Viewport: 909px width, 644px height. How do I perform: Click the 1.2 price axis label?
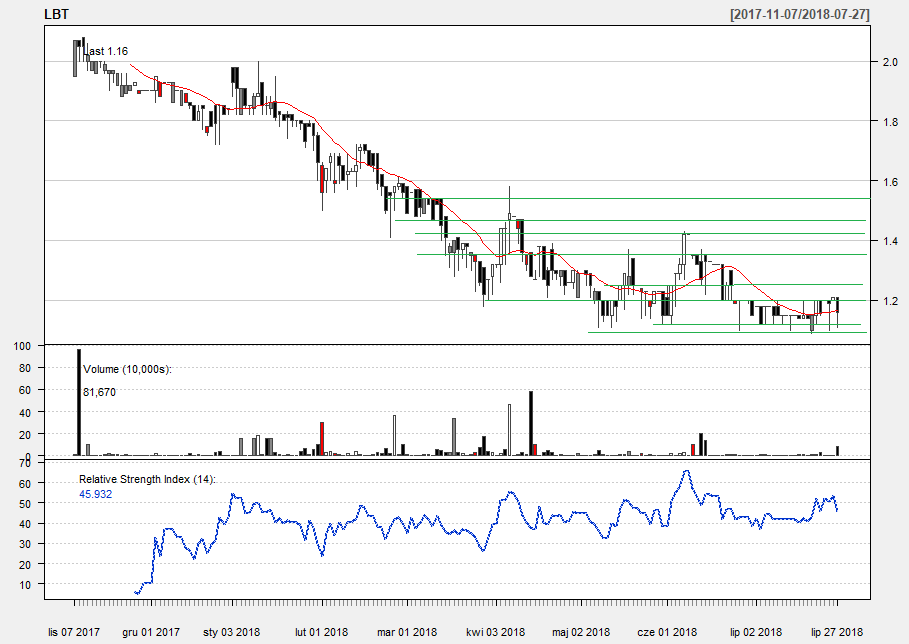(891, 301)
